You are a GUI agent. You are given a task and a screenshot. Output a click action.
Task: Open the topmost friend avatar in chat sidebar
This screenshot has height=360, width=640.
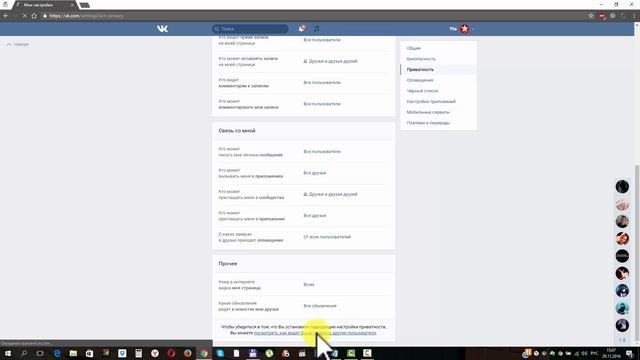pos(622,187)
